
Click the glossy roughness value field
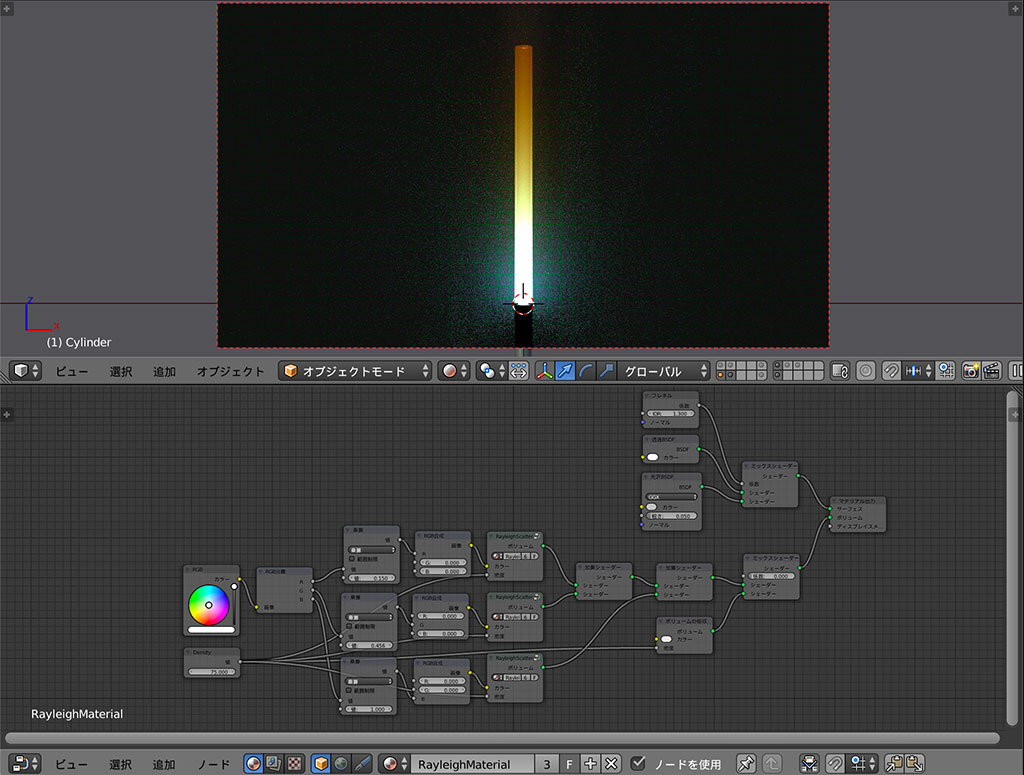click(671, 516)
